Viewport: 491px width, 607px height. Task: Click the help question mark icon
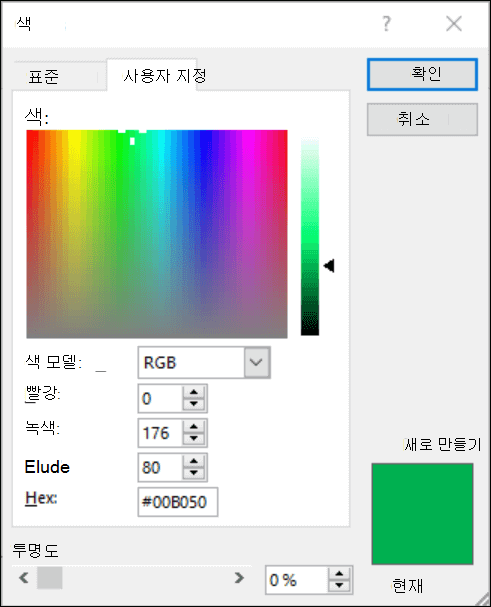(386, 24)
